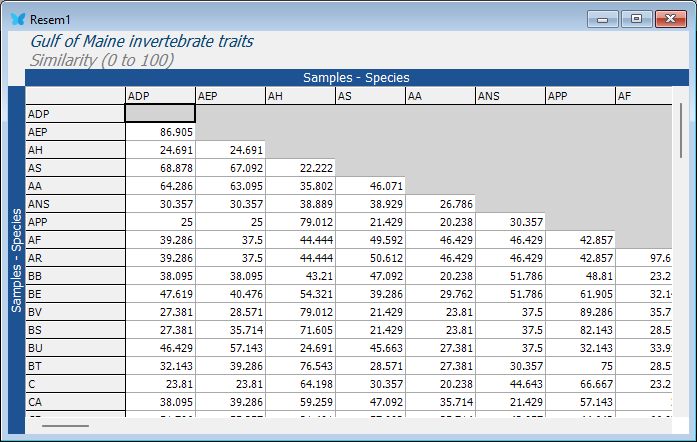Click the BT row header

click(75, 366)
